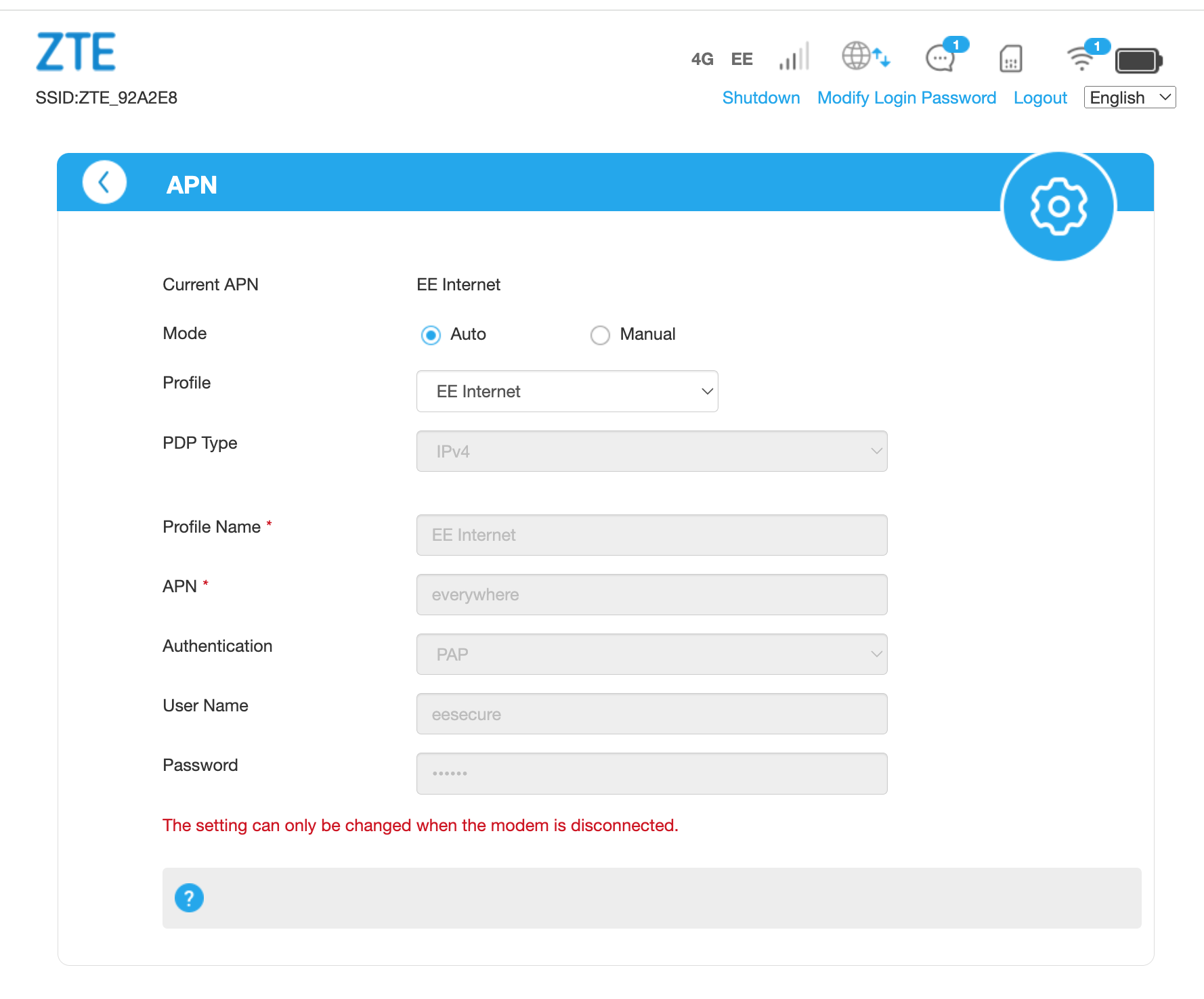Expand the Authentication dropdown showing PAP
This screenshot has height=999, width=1204.
click(x=651, y=654)
